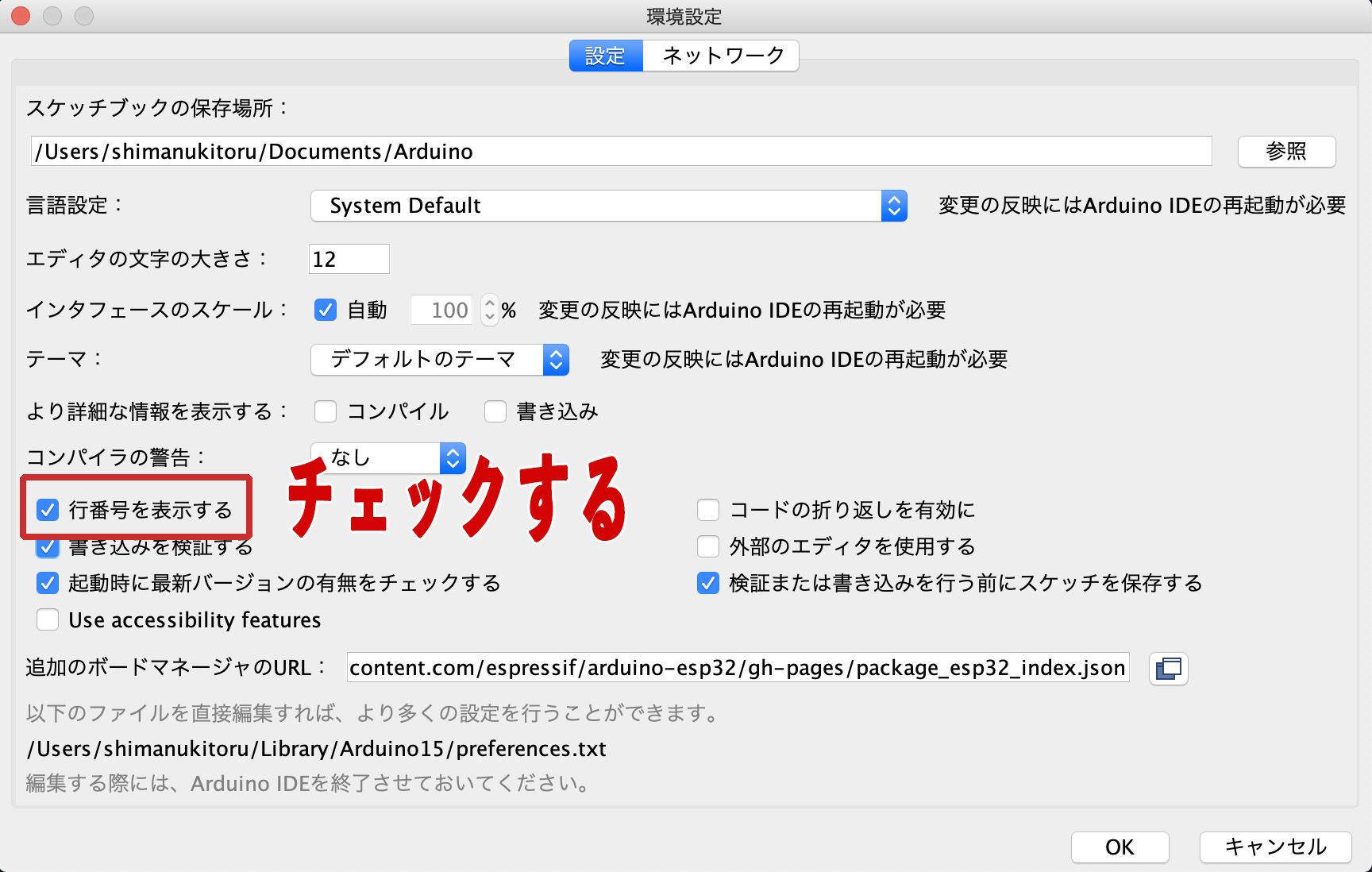
Task: Toggle the 行番号を表示する checkbox
Action: [48, 510]
